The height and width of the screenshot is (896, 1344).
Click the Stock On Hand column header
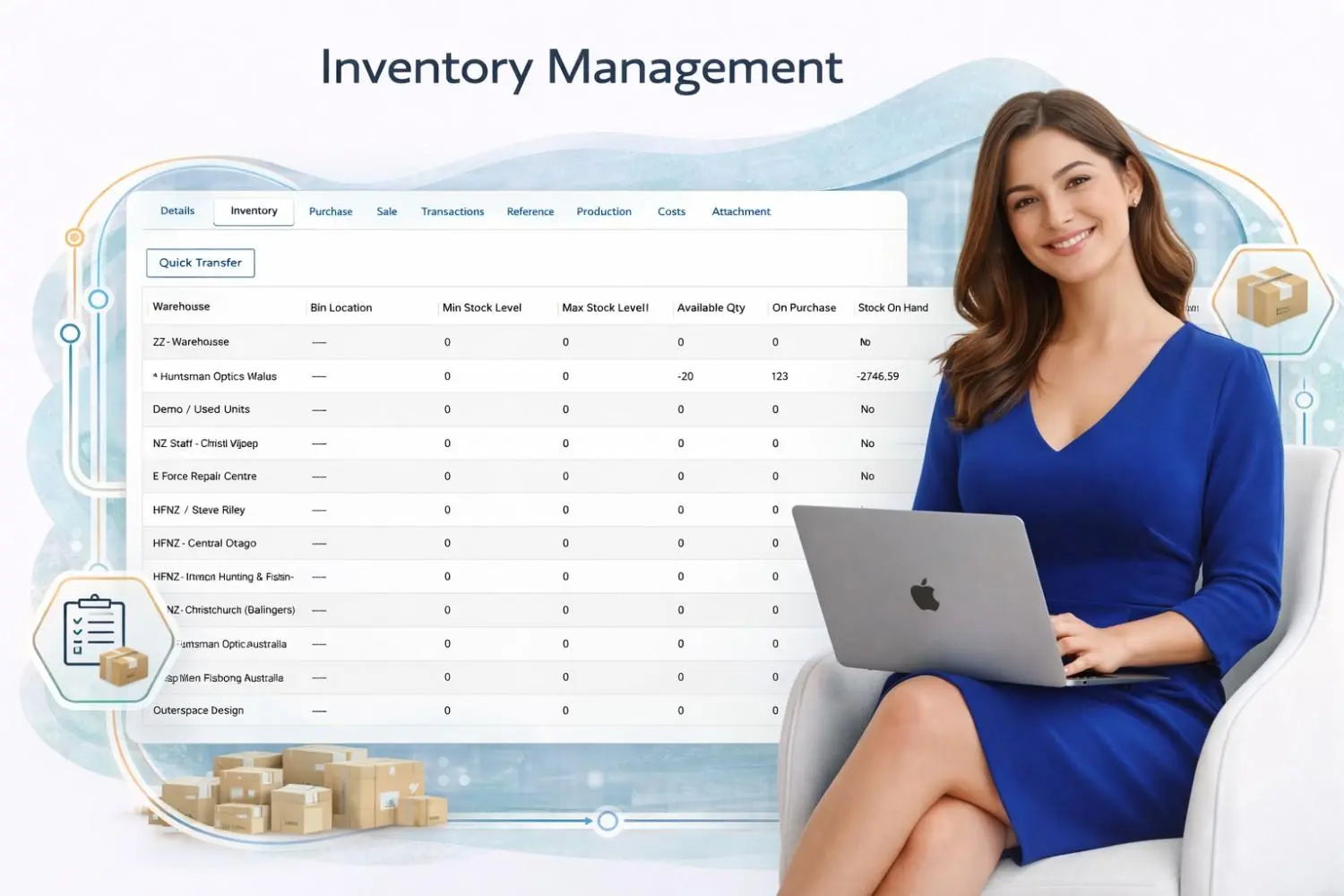892,306
